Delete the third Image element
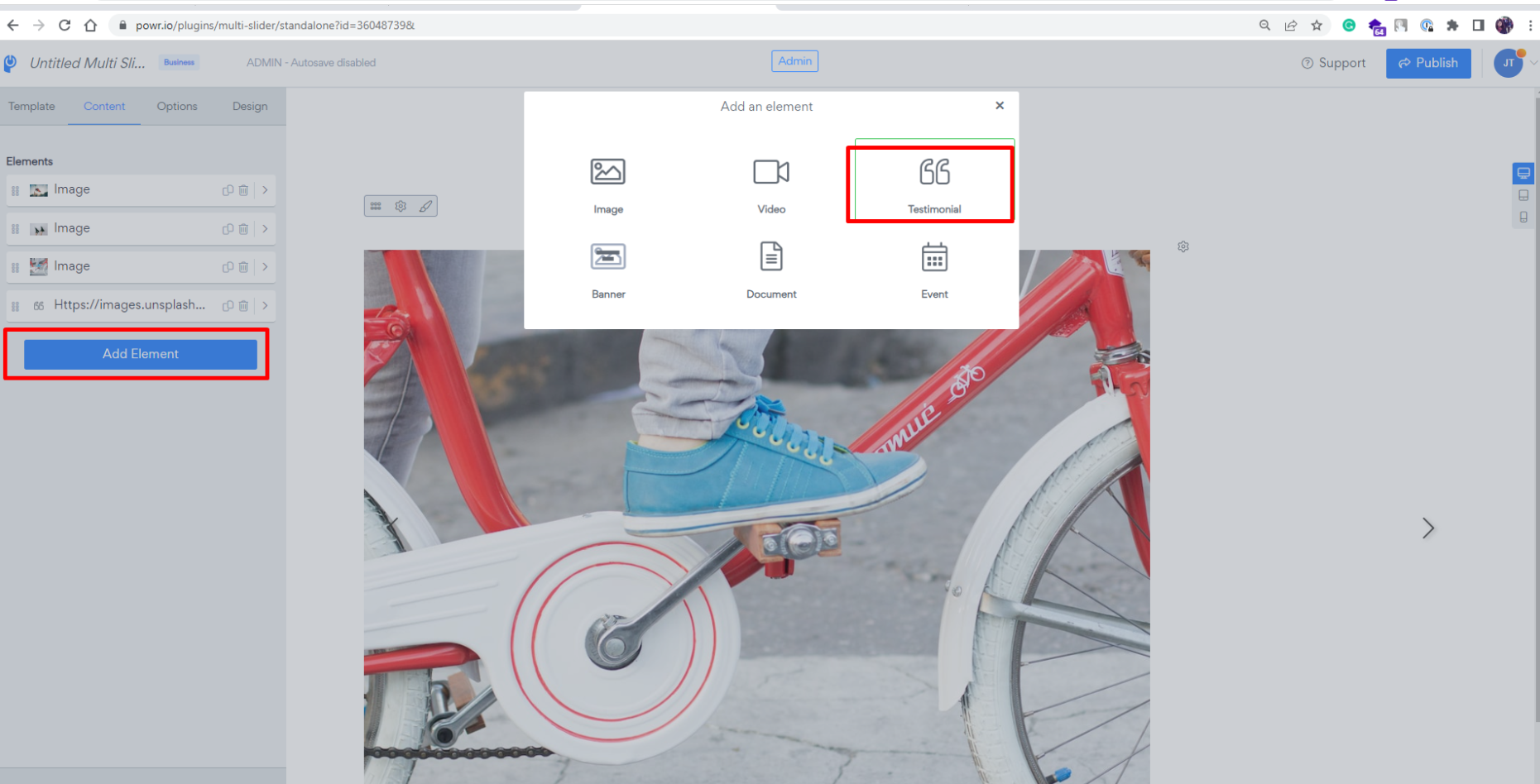This screenshot has height=784, width=1540. (243, 267)
